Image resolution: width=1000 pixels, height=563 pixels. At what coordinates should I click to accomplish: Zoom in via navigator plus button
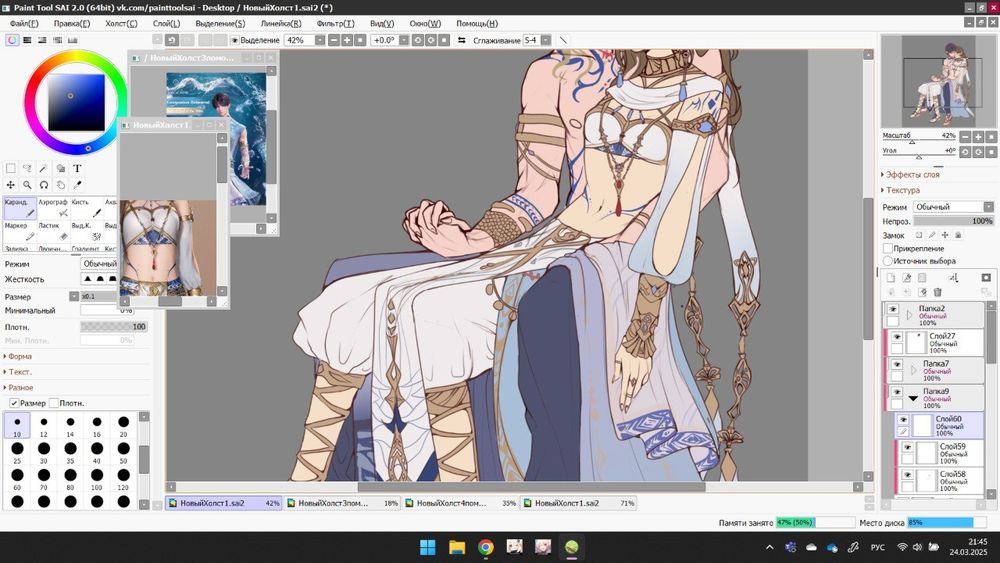pyautogui.click(x=978, y=137)
